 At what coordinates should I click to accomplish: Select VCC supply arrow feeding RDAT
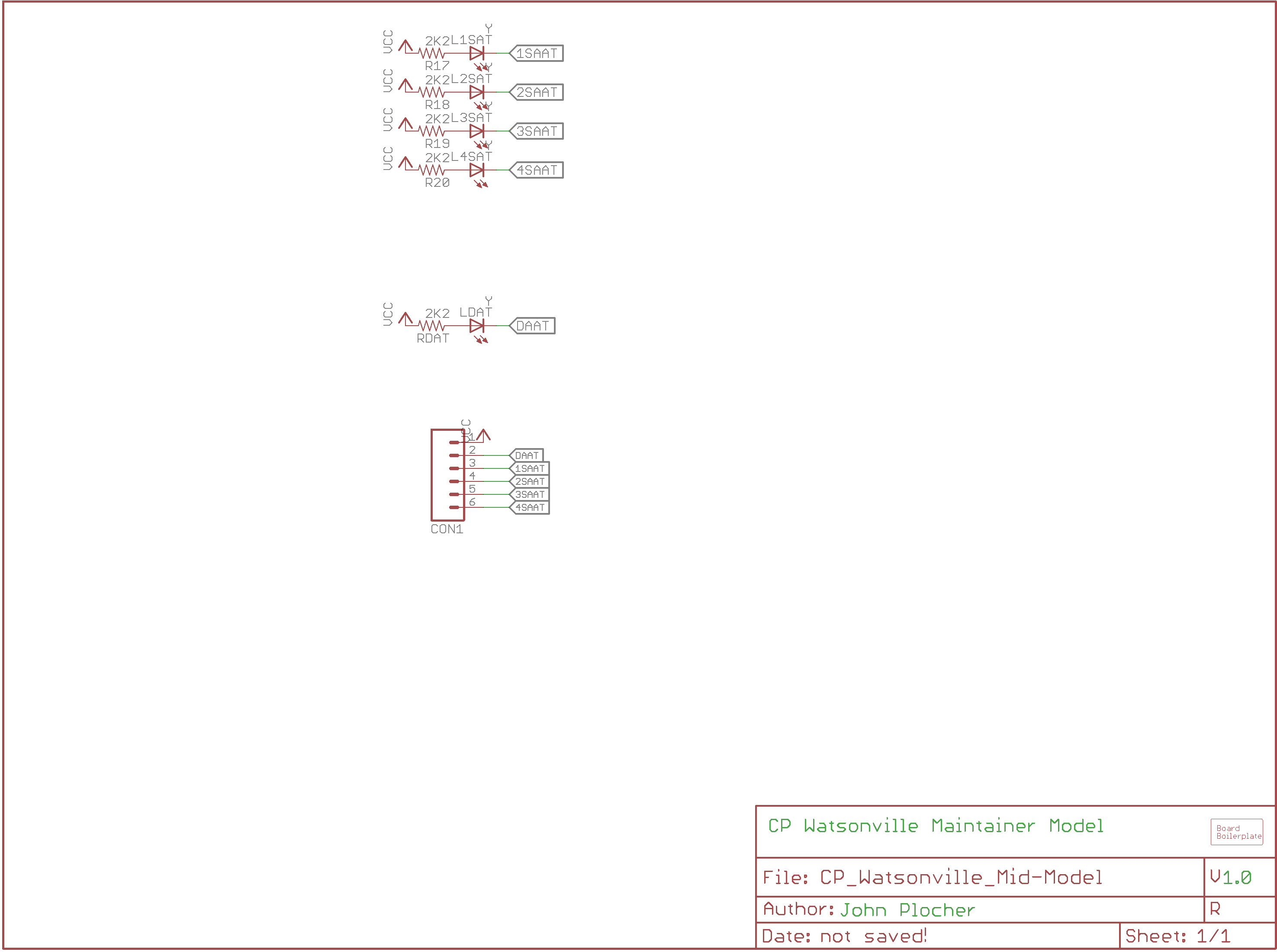406,319
